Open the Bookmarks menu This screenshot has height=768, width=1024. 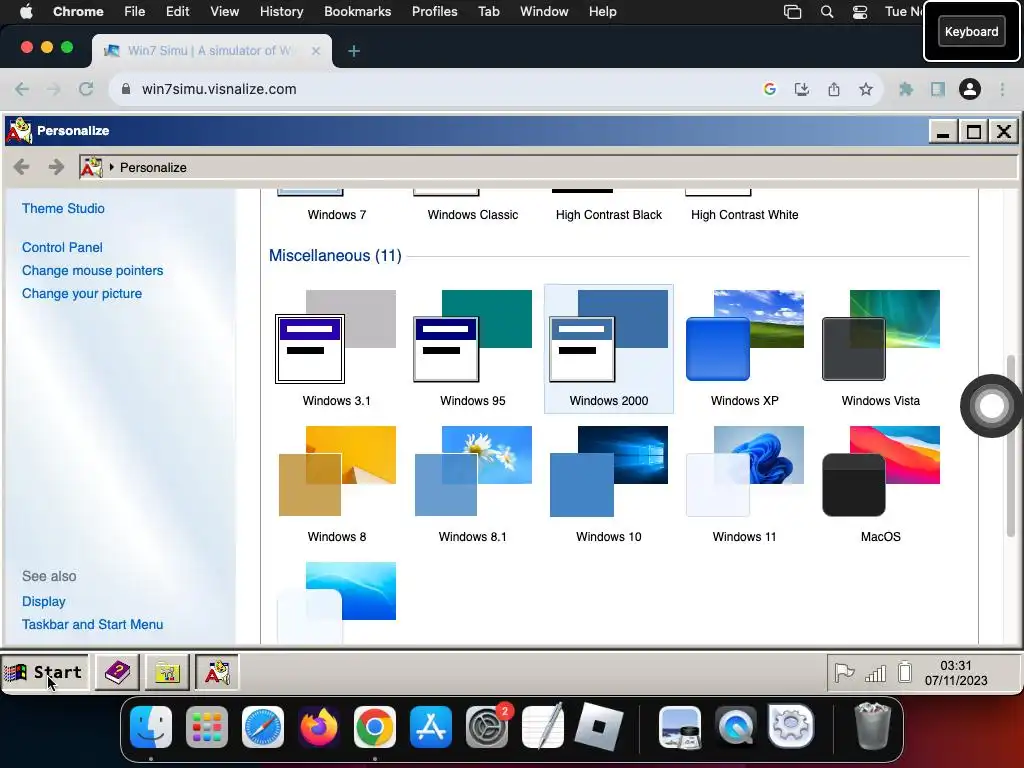357,12
